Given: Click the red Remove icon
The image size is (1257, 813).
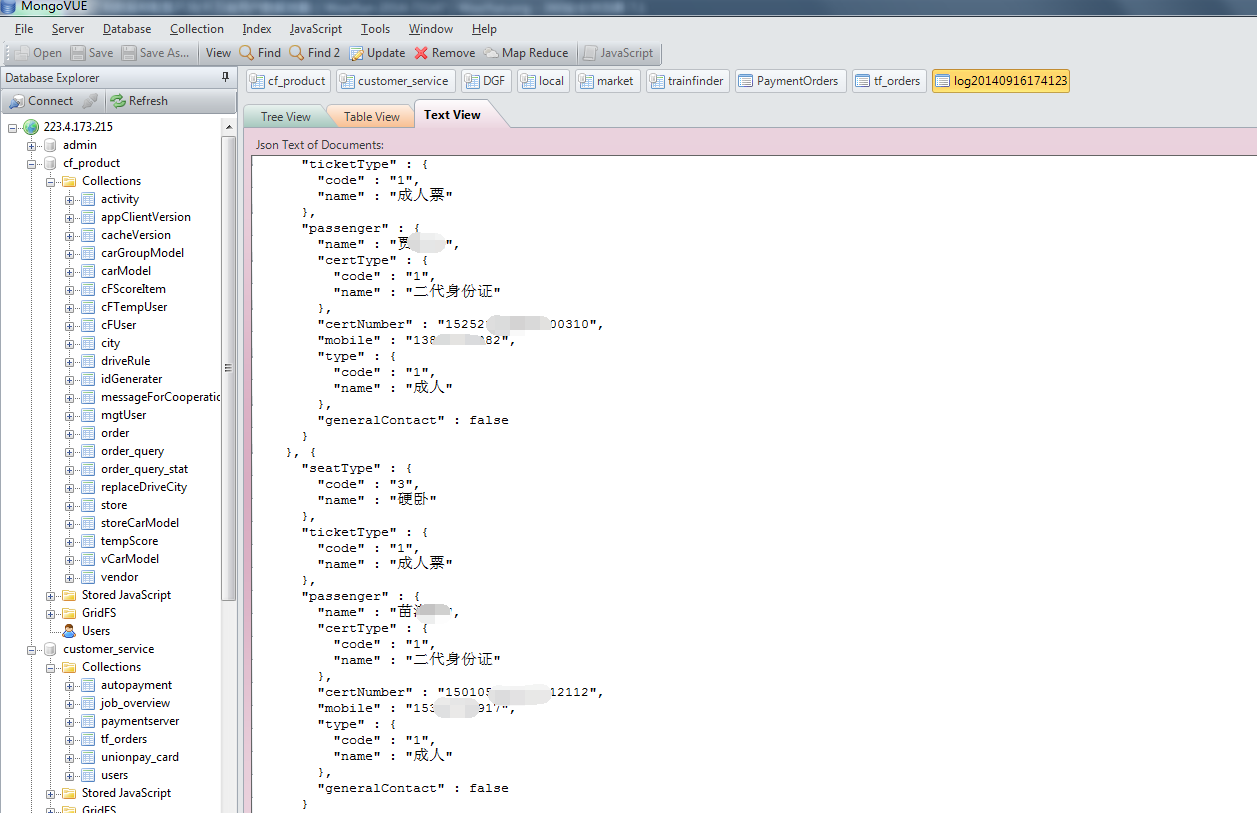Looking at the screenshot, I should [x=421, y=53].
